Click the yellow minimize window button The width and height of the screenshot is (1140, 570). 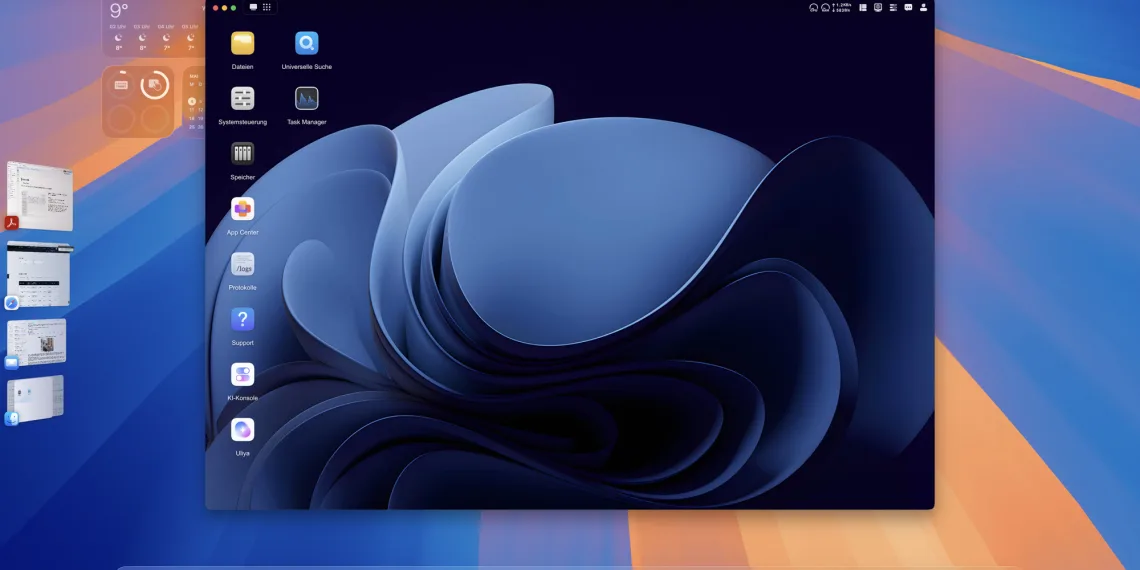[225, 7]
